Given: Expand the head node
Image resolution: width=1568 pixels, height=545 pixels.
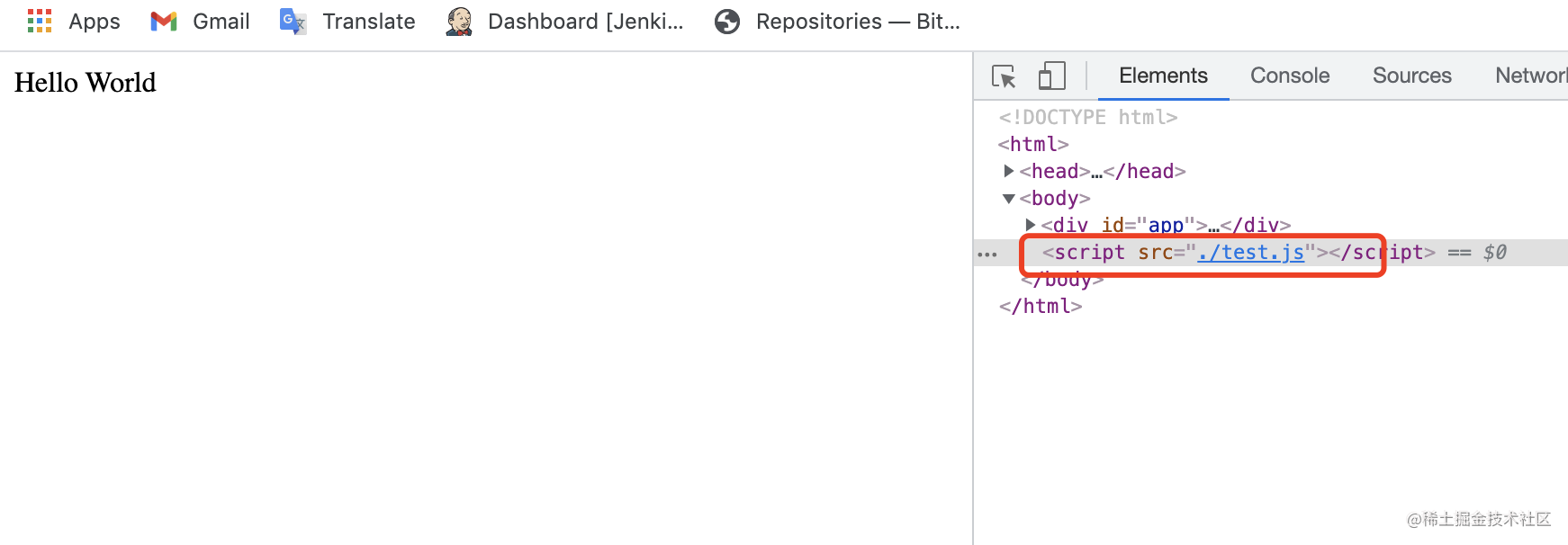Looking at the screenshot, I should pyautogui.click(x=1009, y=171).
